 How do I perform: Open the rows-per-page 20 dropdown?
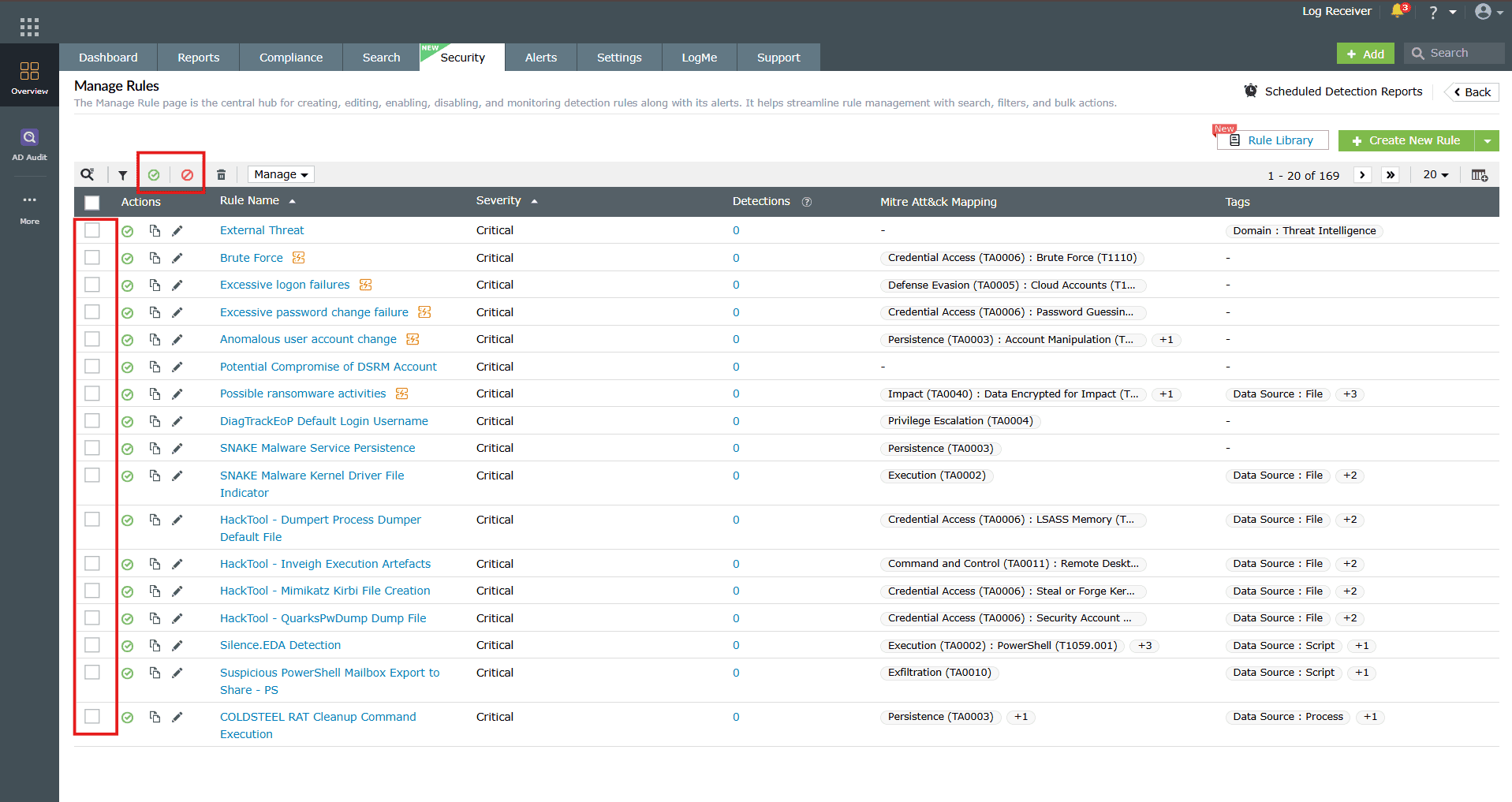pos(1435,175)
